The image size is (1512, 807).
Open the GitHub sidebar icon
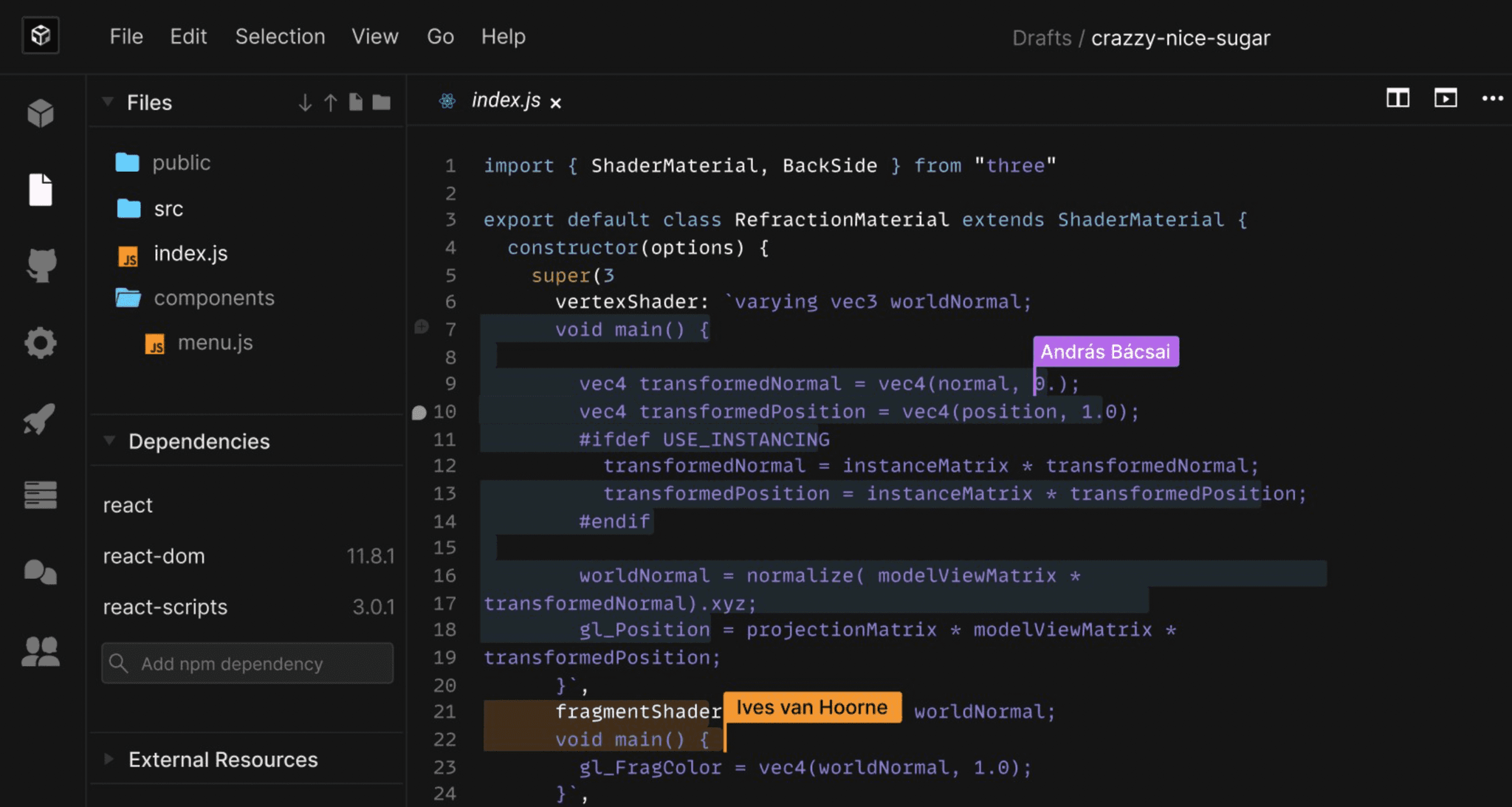pyautogui.click(x=41, y=266)
